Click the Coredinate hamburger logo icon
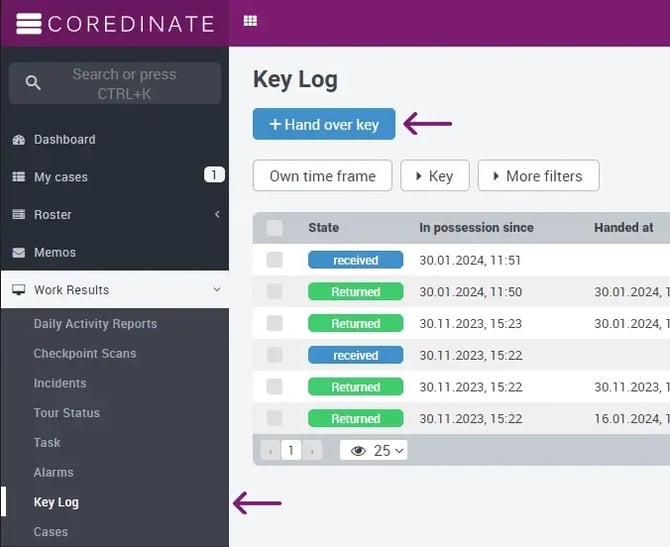The height and width of the screenshot is (547, 670). click(x=29, y=24)
